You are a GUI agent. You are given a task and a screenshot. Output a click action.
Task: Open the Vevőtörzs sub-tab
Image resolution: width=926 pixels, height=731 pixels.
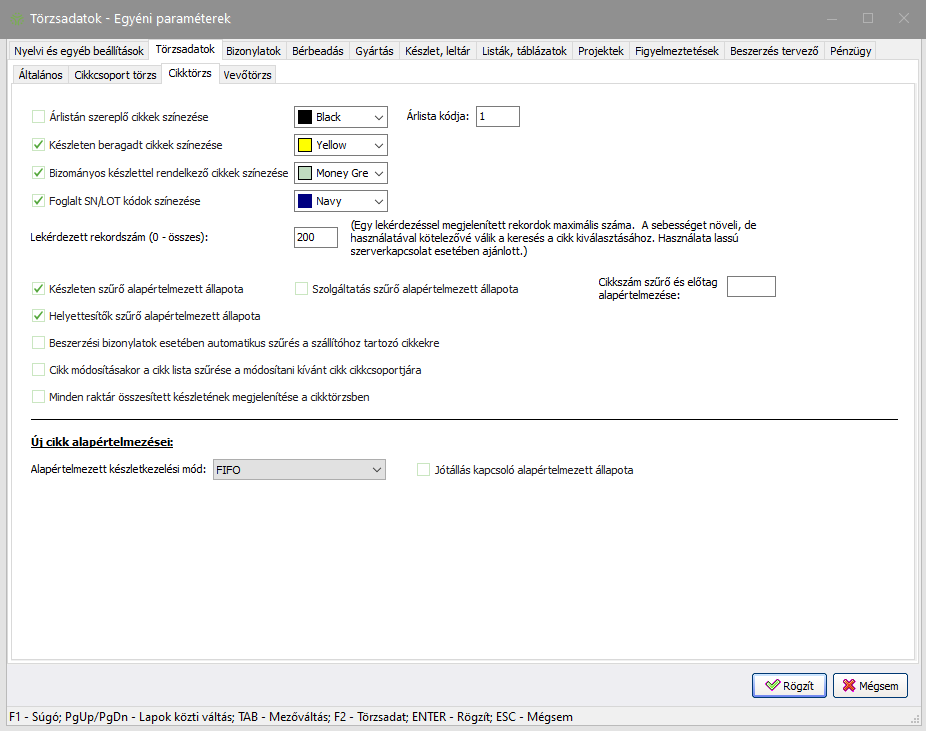(246, 75)
